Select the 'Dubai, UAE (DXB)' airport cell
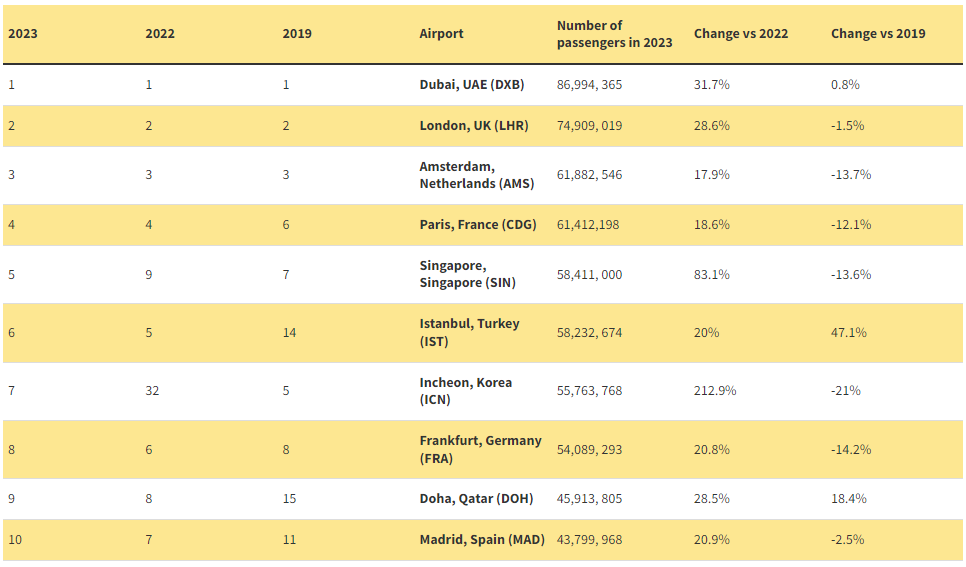The height and width of the screenshot is (567, 966). (472, 84)
